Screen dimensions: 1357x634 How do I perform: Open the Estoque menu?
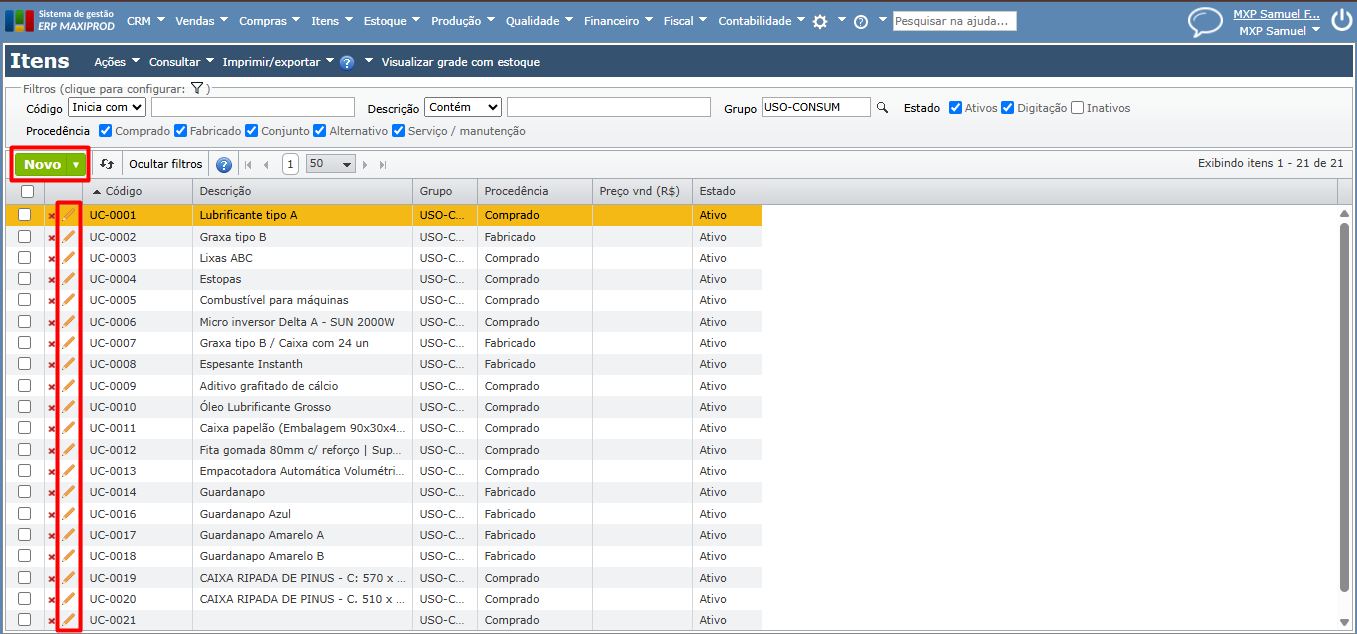[x=392, y=21]
